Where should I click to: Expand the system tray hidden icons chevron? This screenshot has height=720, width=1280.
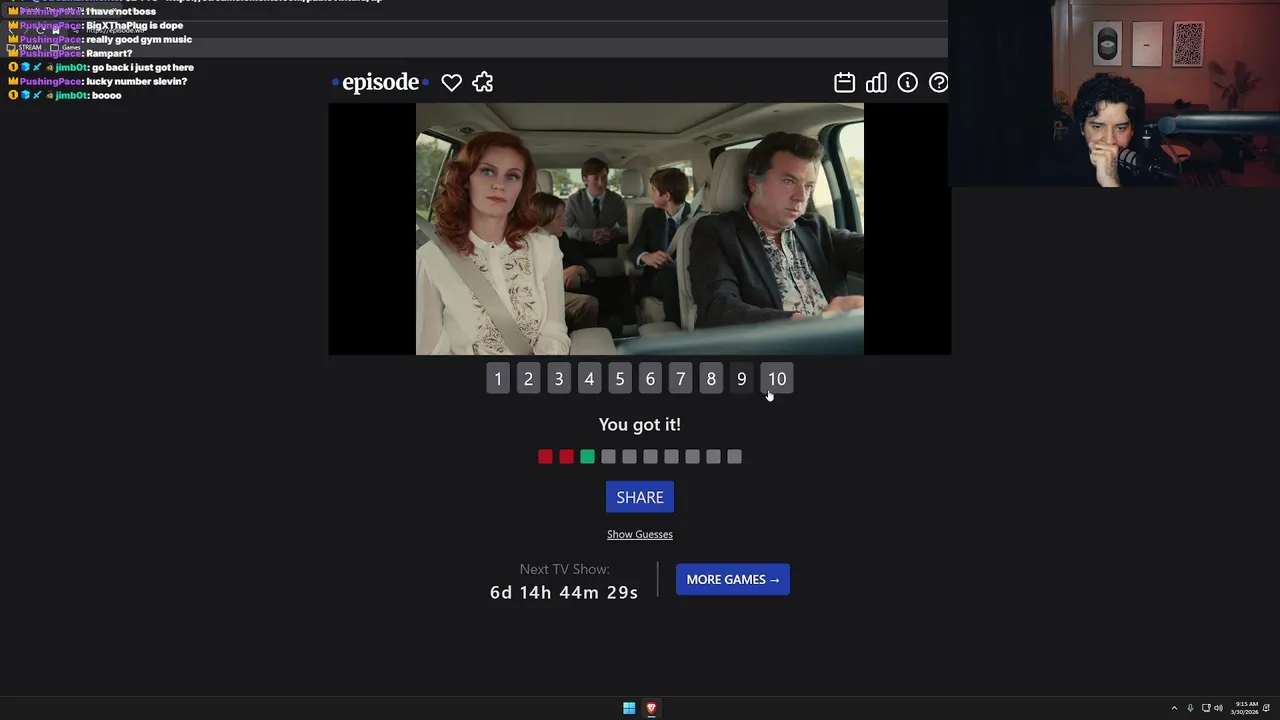[1174, 708]
